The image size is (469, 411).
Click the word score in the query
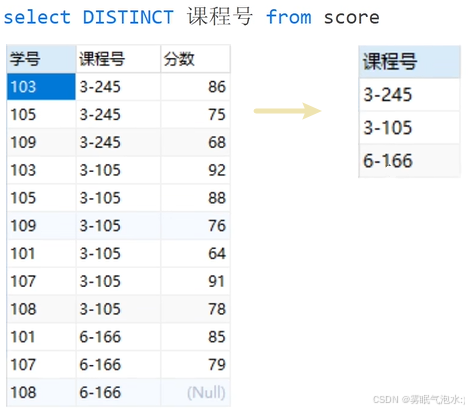[x=351, y=18]
